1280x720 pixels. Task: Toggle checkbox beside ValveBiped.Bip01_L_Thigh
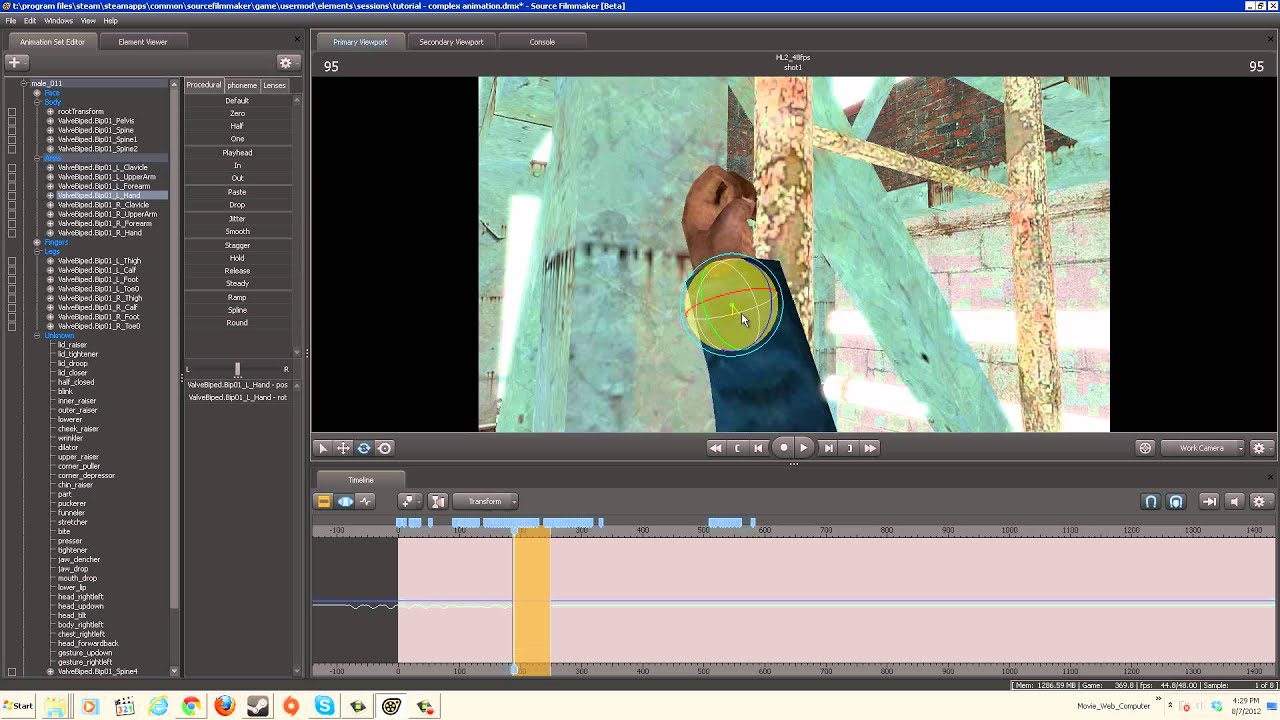click(12, 261)
